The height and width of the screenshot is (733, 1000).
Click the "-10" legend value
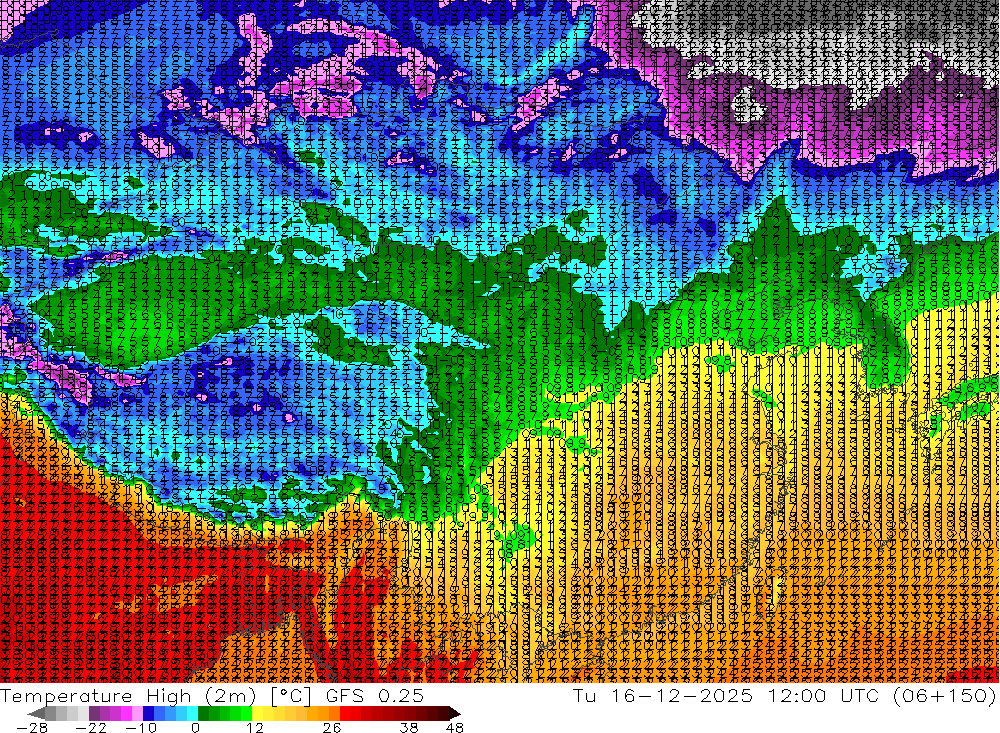(141, 728)
